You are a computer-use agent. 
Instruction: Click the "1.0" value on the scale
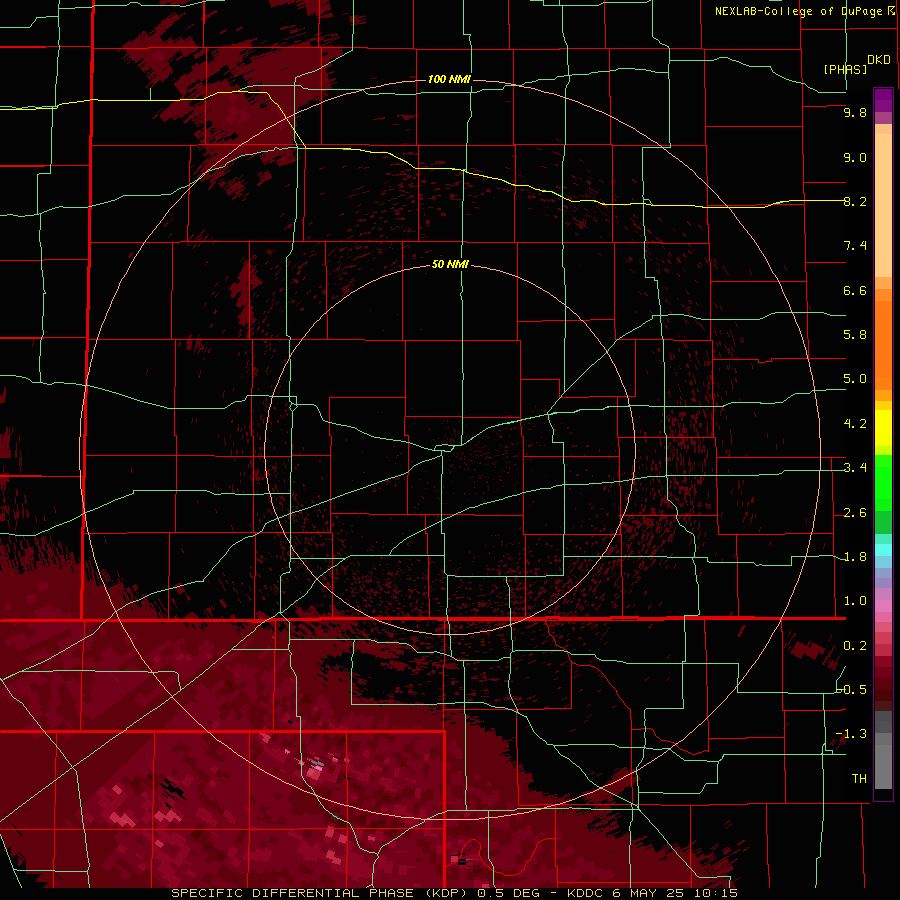click(855, 601)
